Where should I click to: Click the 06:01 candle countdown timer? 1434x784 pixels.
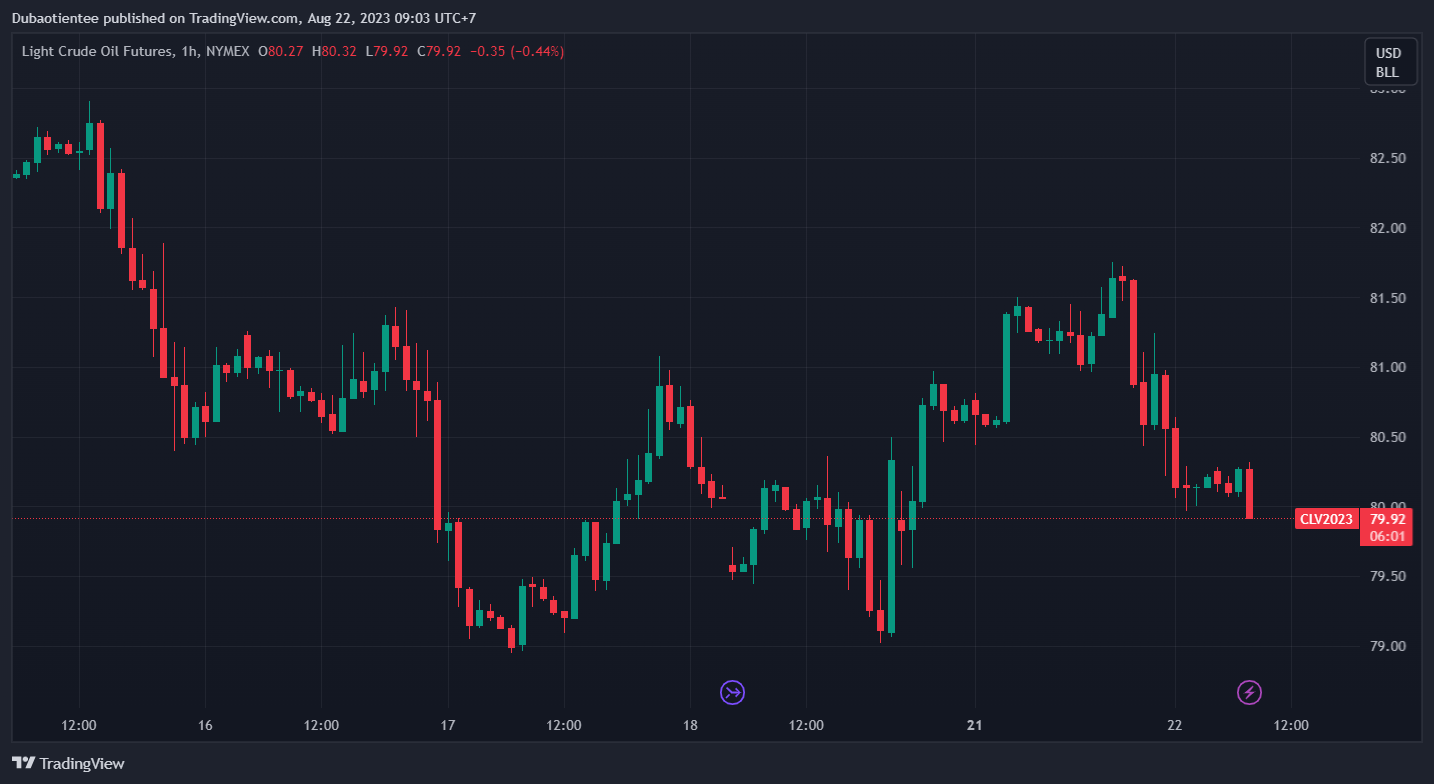(x=1387, y=536)
